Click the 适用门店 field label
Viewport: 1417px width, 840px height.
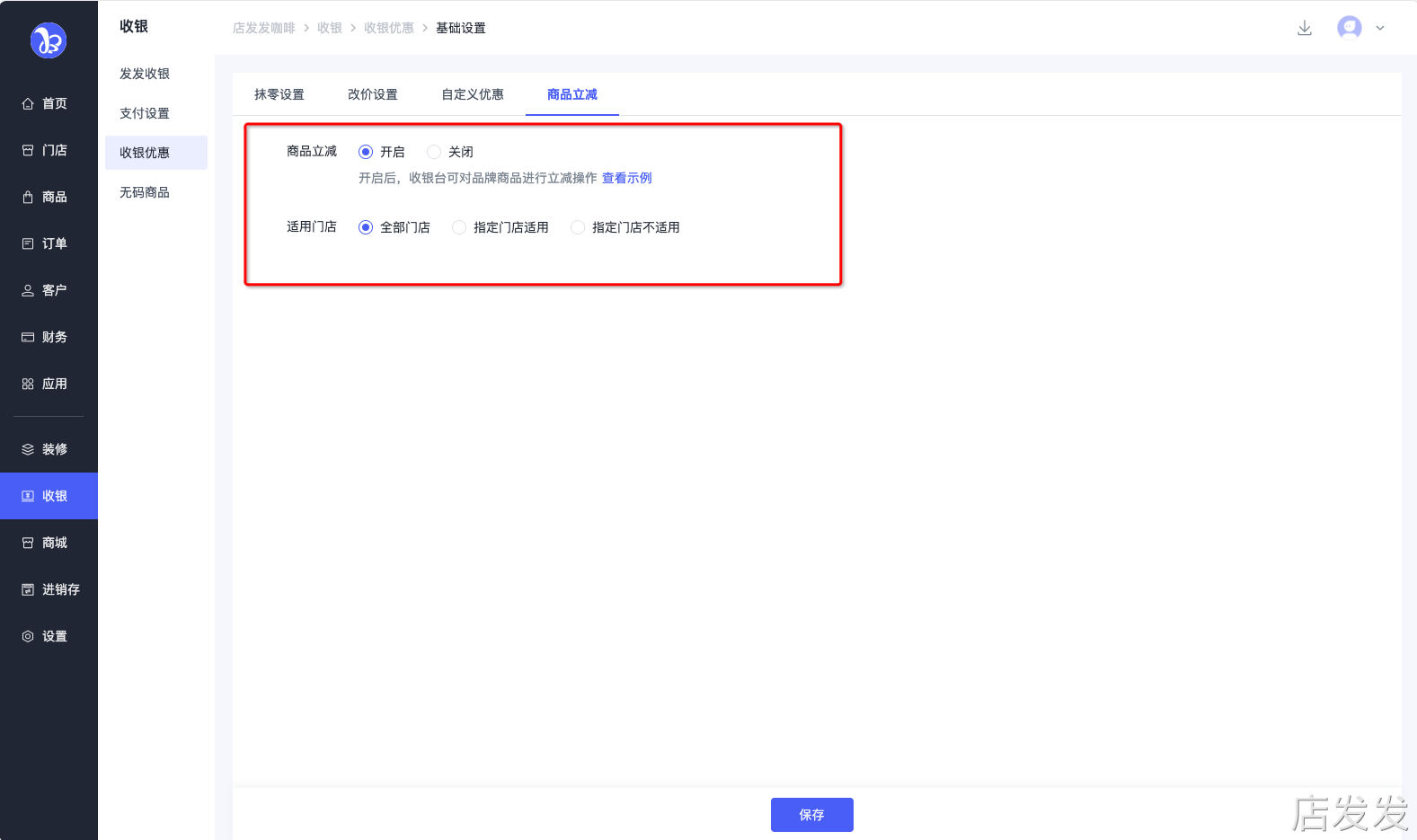[x=312, y=226]
